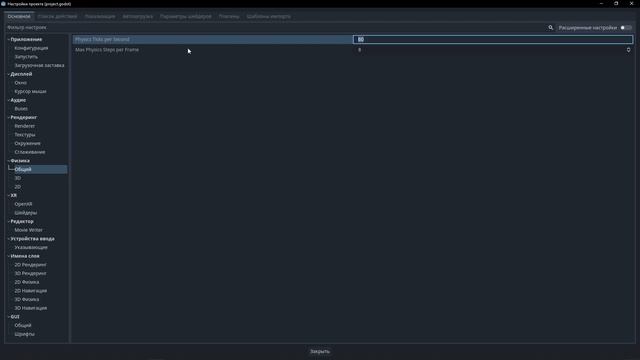Viewport: 640px width, 360px height.
Task: Collapse the Устройства ввода category
Action: pyautogui.click(x=9, y=239)
